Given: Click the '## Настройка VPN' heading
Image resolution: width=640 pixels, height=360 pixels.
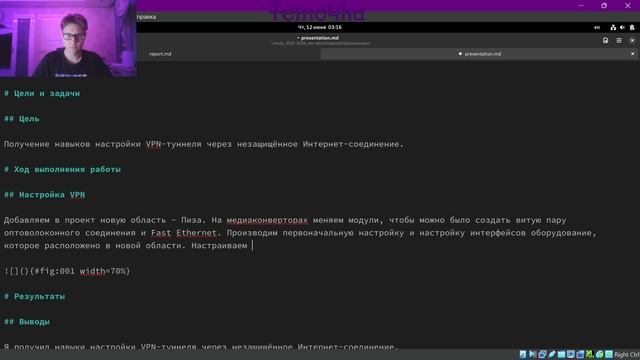Looking at the screenshot, I should coord(44,195).
